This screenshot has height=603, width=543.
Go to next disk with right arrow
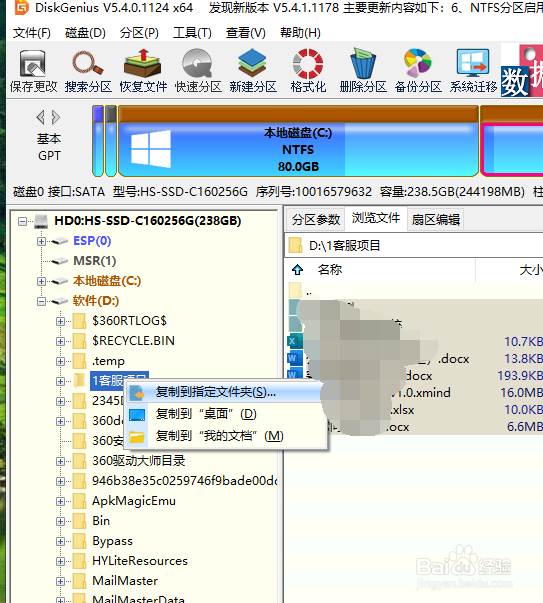click(56, 117)
